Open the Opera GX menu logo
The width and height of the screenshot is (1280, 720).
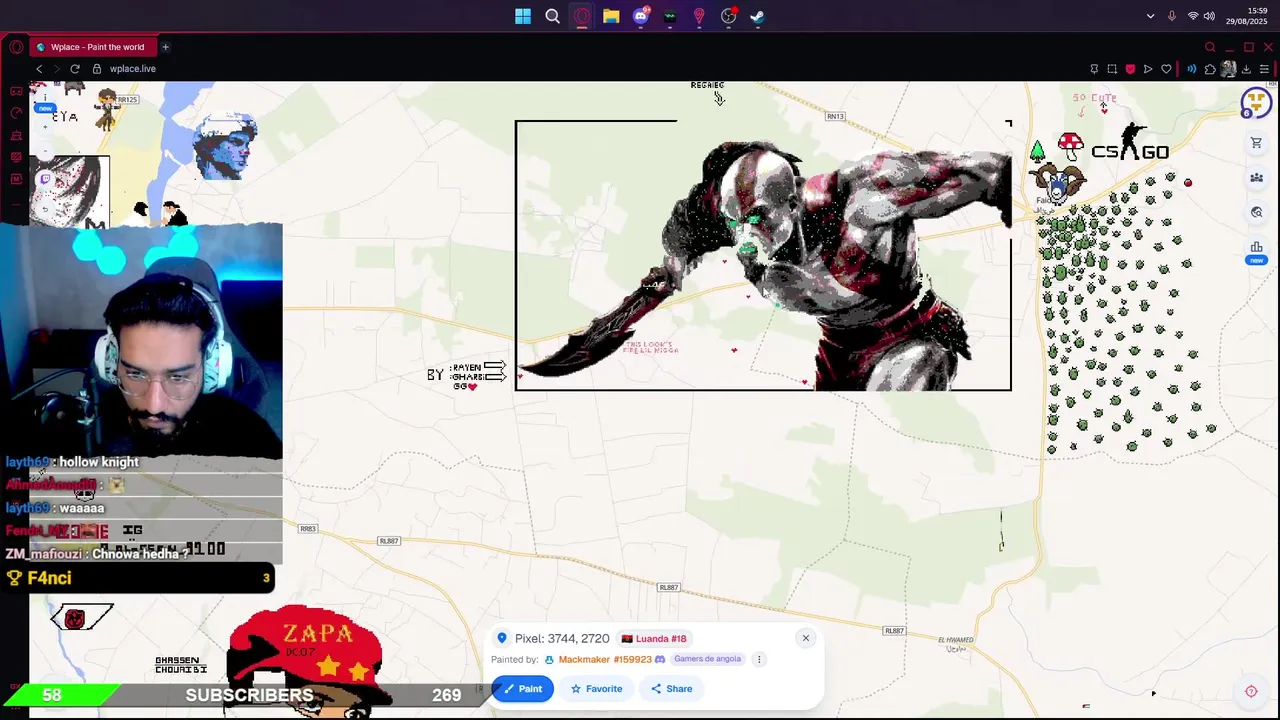tap(16, 47)
